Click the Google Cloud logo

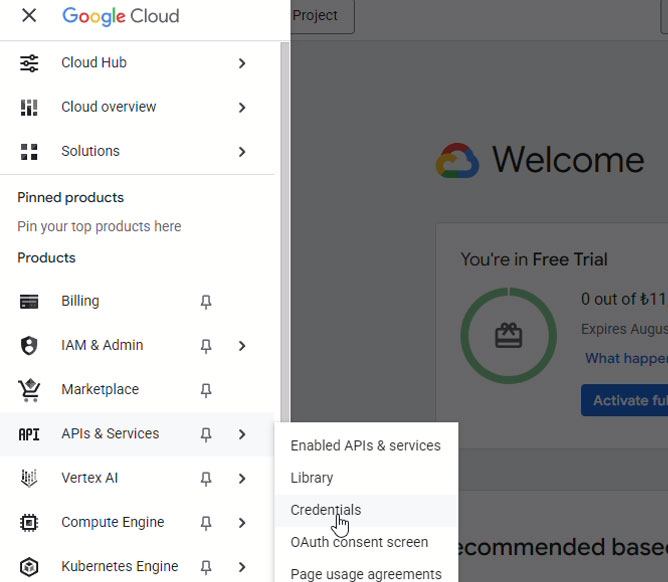coord(121,17)
